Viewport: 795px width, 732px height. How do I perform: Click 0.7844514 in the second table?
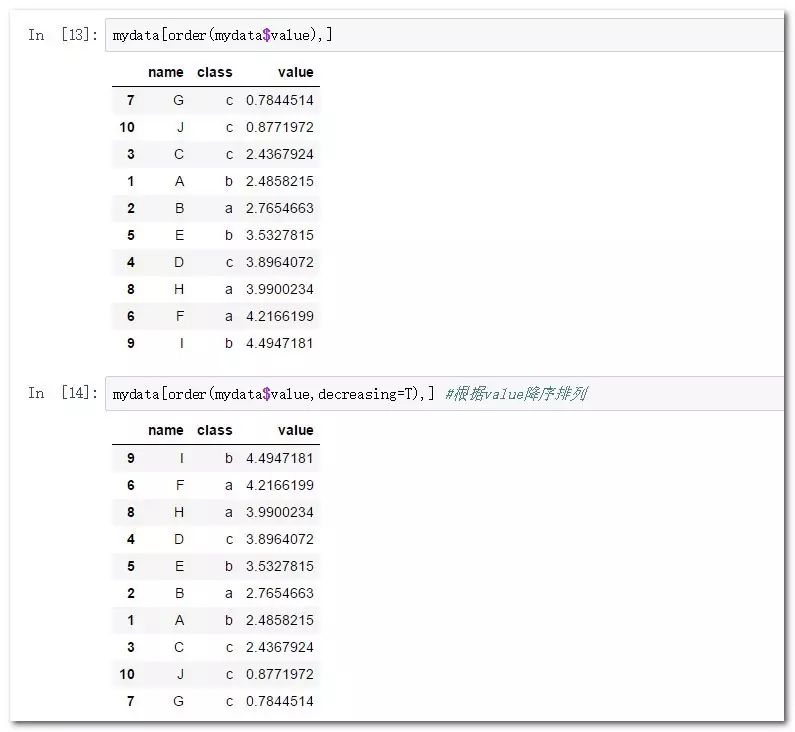click(280, 701)
